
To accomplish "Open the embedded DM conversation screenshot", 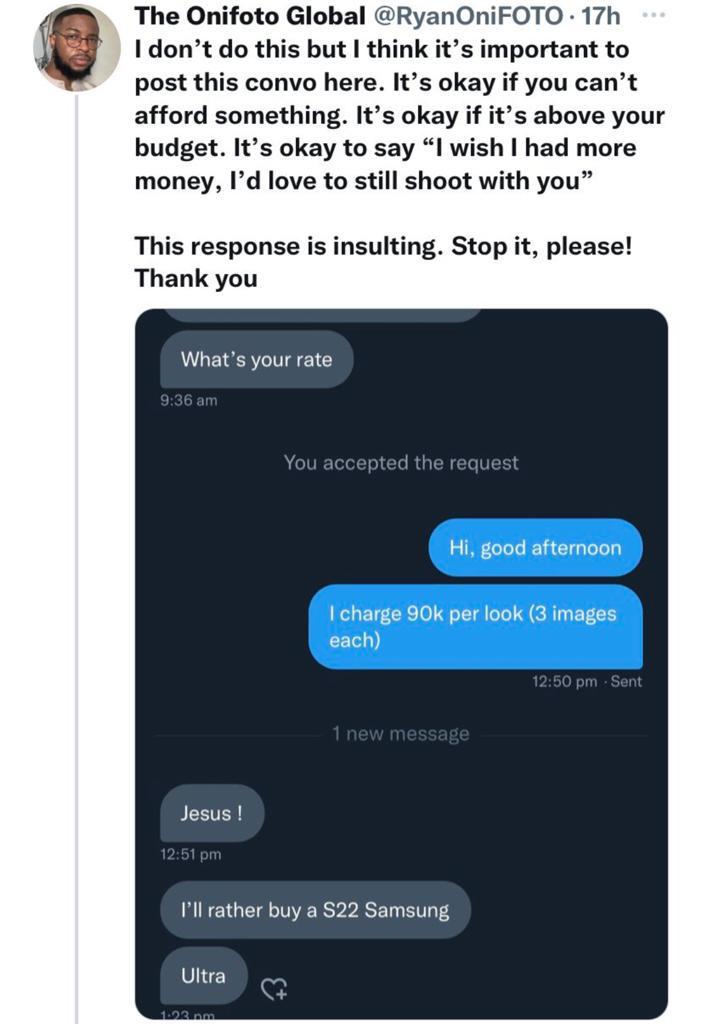I will (x=400, y=670).
